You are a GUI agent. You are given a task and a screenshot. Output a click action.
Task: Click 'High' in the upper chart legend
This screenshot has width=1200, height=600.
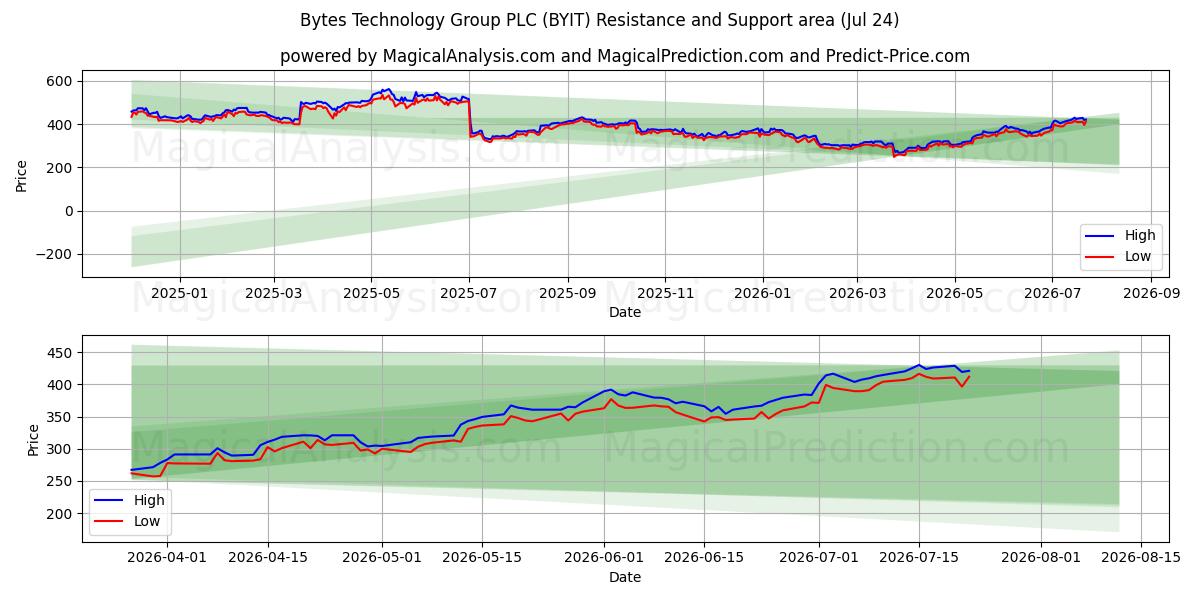1139,236
